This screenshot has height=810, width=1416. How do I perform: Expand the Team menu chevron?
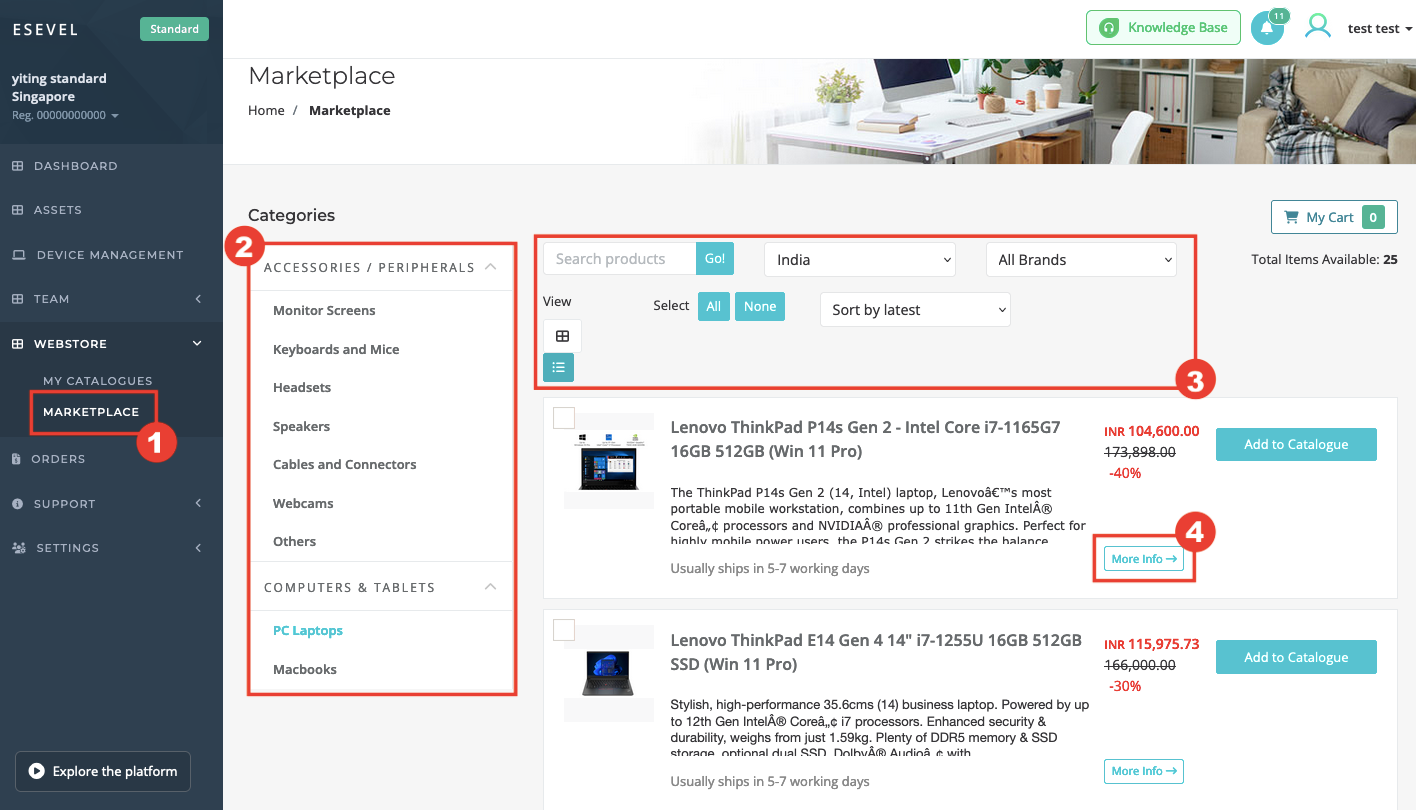tap(198, 299)
